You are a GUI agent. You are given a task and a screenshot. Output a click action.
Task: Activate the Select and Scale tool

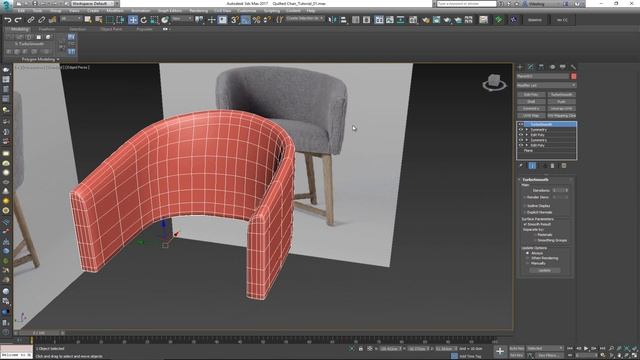click(154, 20)
